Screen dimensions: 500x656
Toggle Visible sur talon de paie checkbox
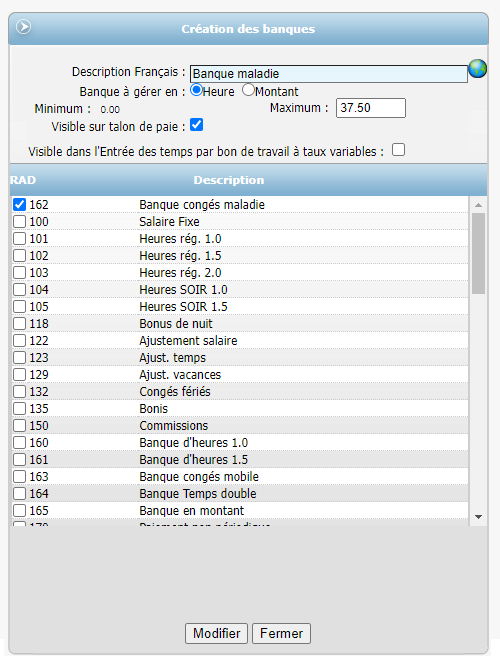click(x=196, y=125)
